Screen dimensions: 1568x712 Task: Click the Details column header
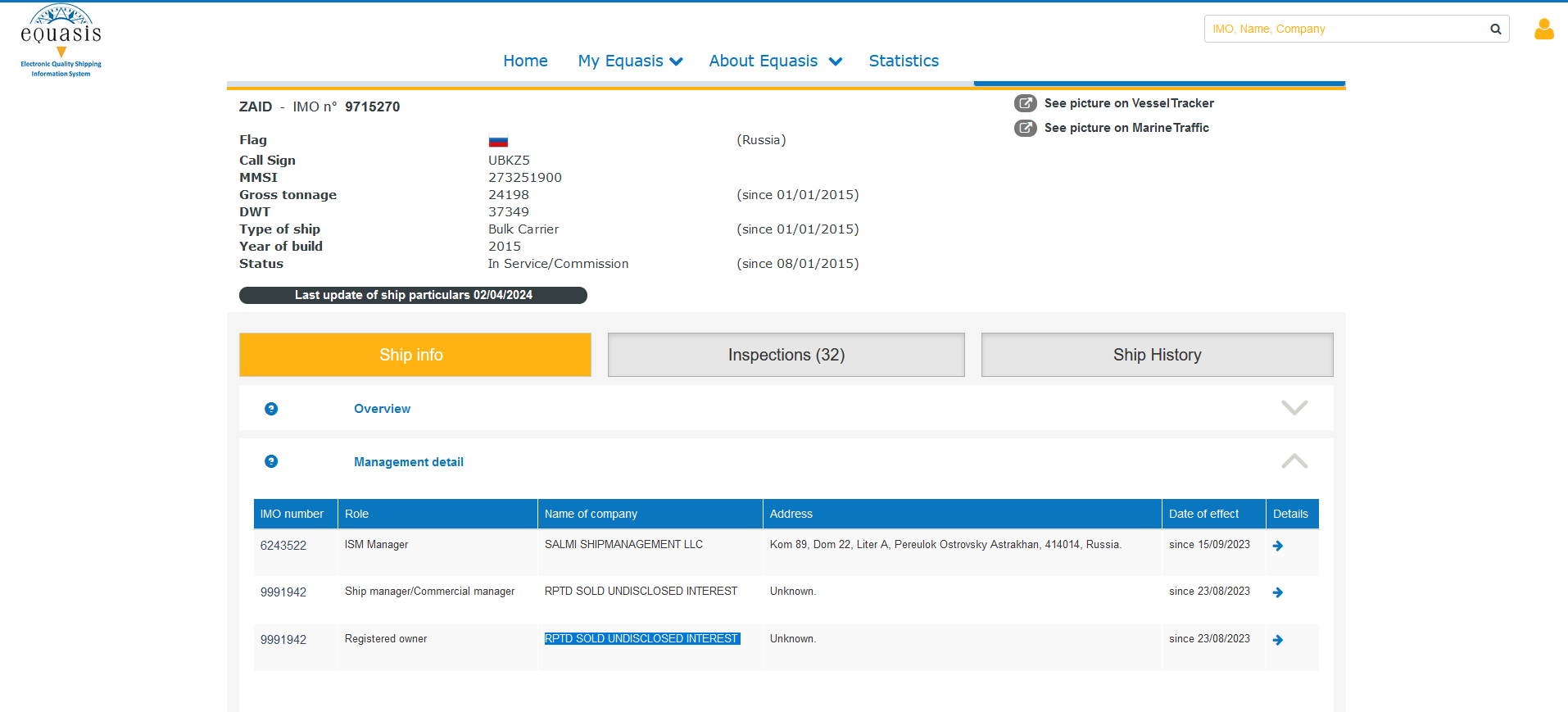click(1293, 514)
